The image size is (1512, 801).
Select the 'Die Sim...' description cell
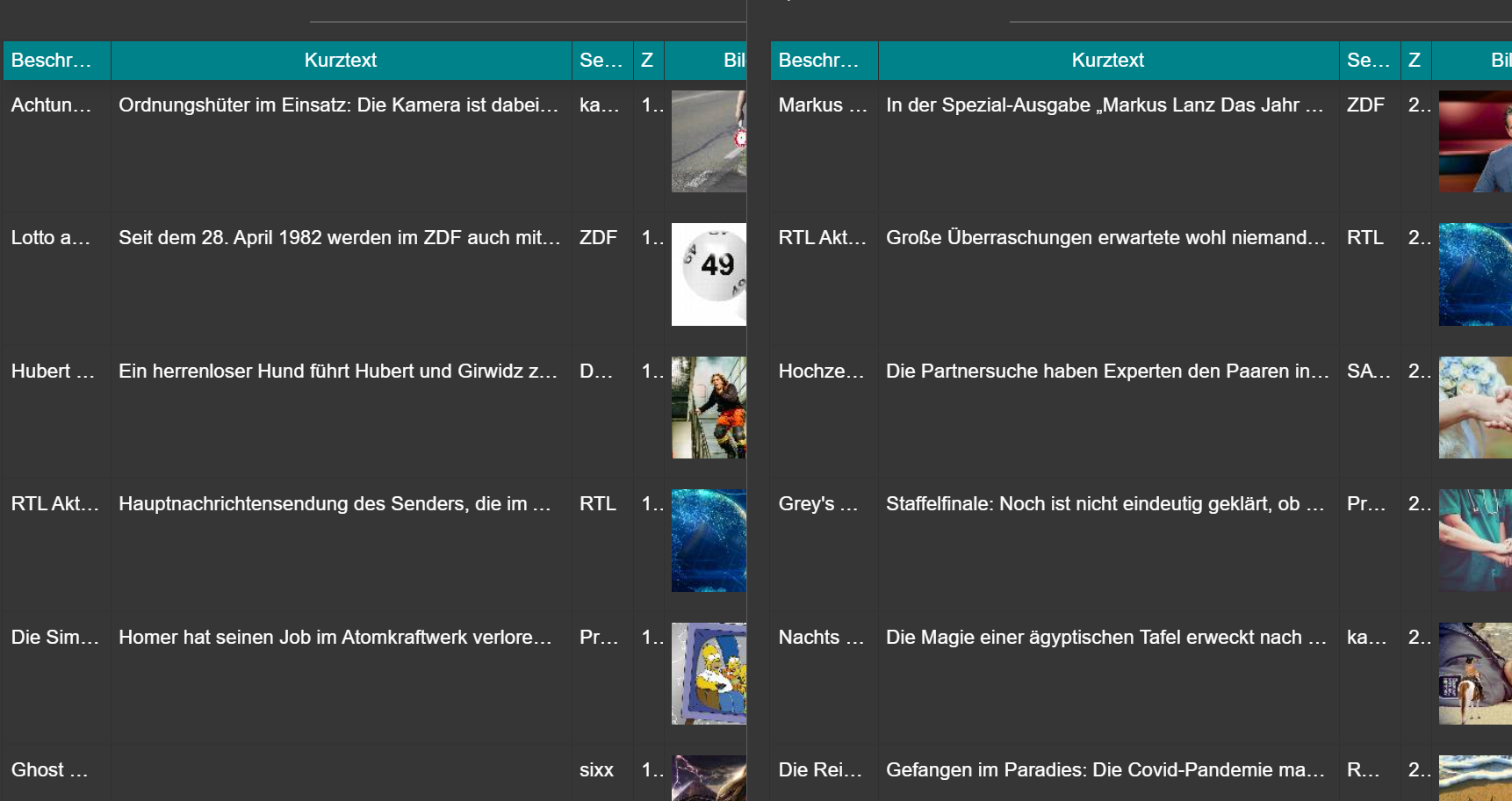(56, 679)
